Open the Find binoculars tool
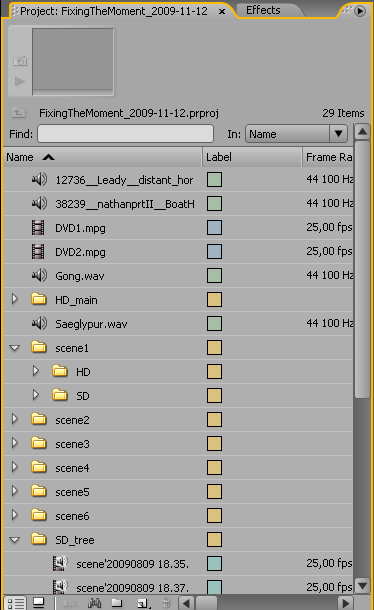The image size is (374, 610). [x=94, y=603]
